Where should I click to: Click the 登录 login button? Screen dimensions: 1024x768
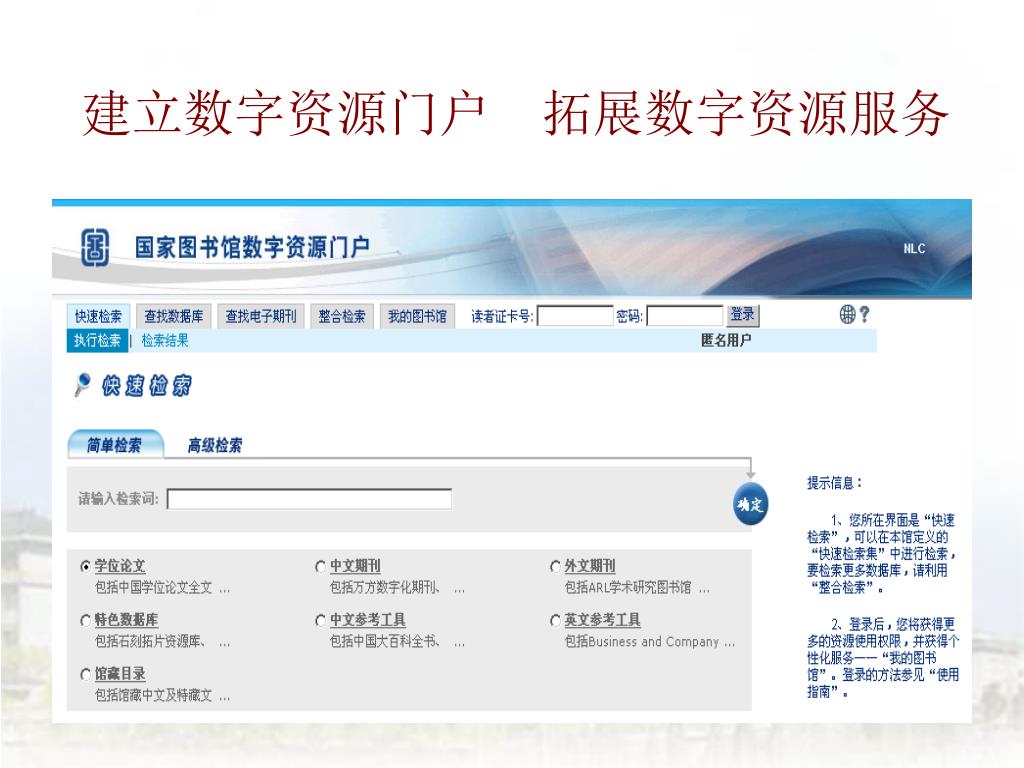pos(743,315)
